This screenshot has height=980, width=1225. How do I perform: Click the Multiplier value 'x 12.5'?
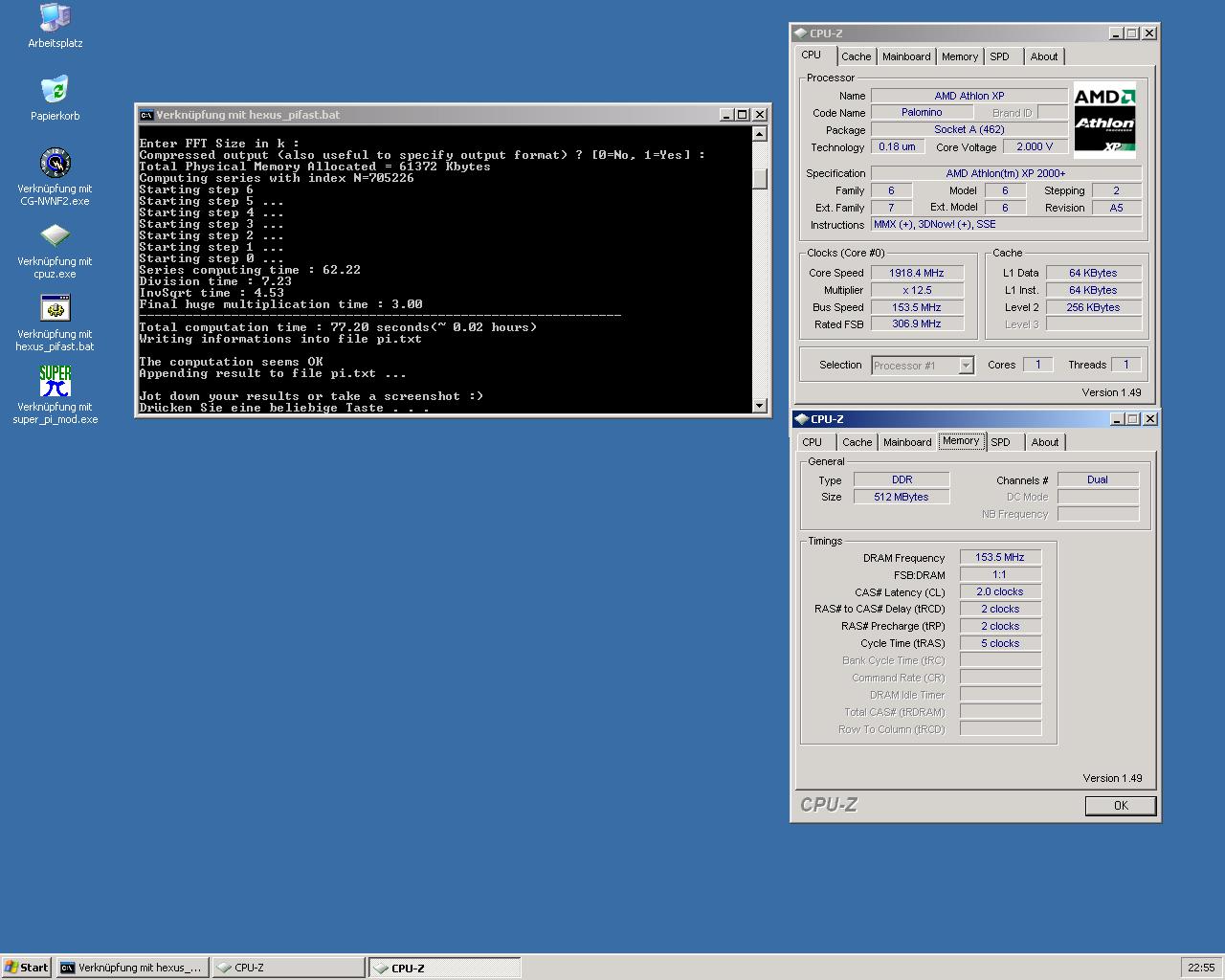point(917,290)
